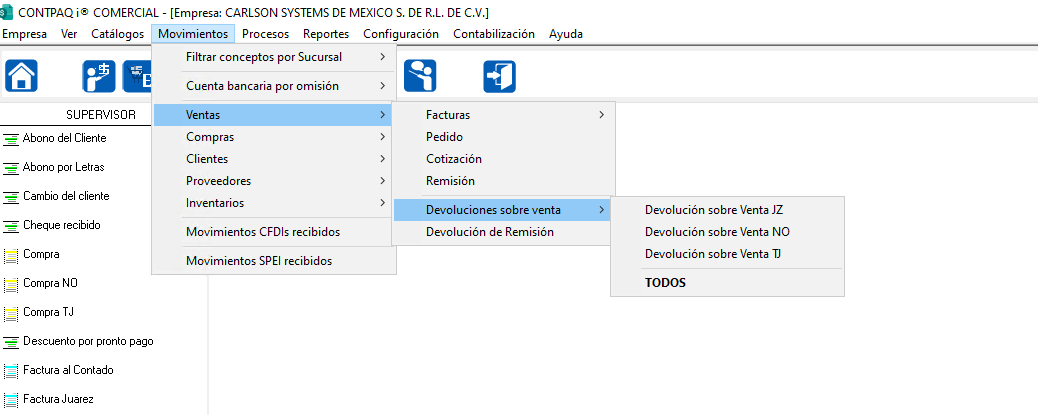Expand the Facturas submenu
Viewport: 1038px width, 415px height.
click(x=504, y=115)
